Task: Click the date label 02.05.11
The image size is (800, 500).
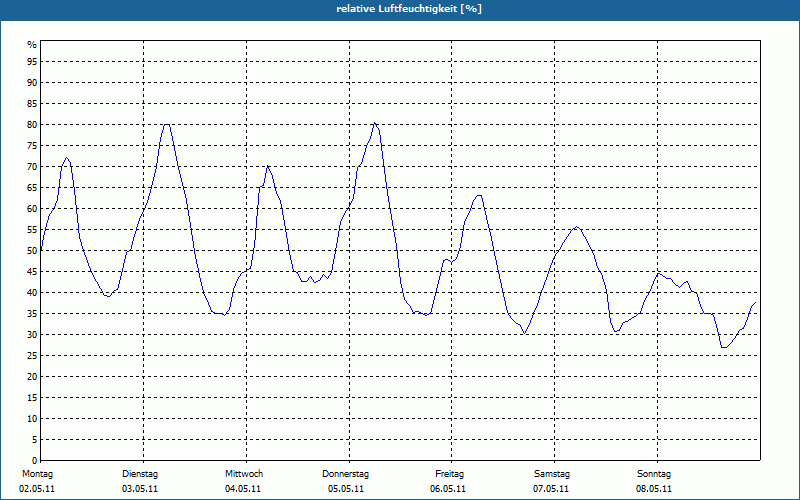Action: click(x=37, y=489)
